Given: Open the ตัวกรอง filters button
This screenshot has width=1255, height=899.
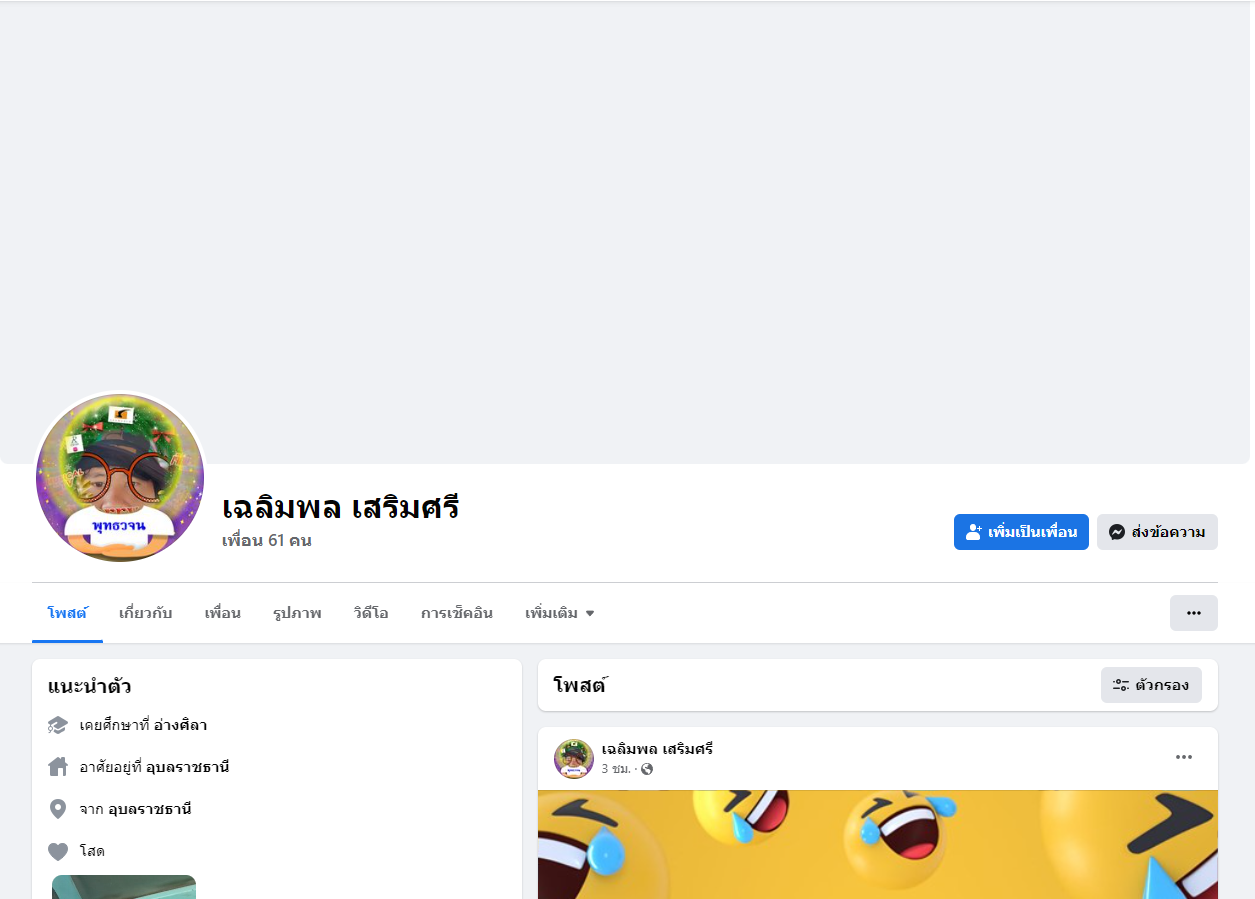Looking at the screenshot, I should (1151, 685).
